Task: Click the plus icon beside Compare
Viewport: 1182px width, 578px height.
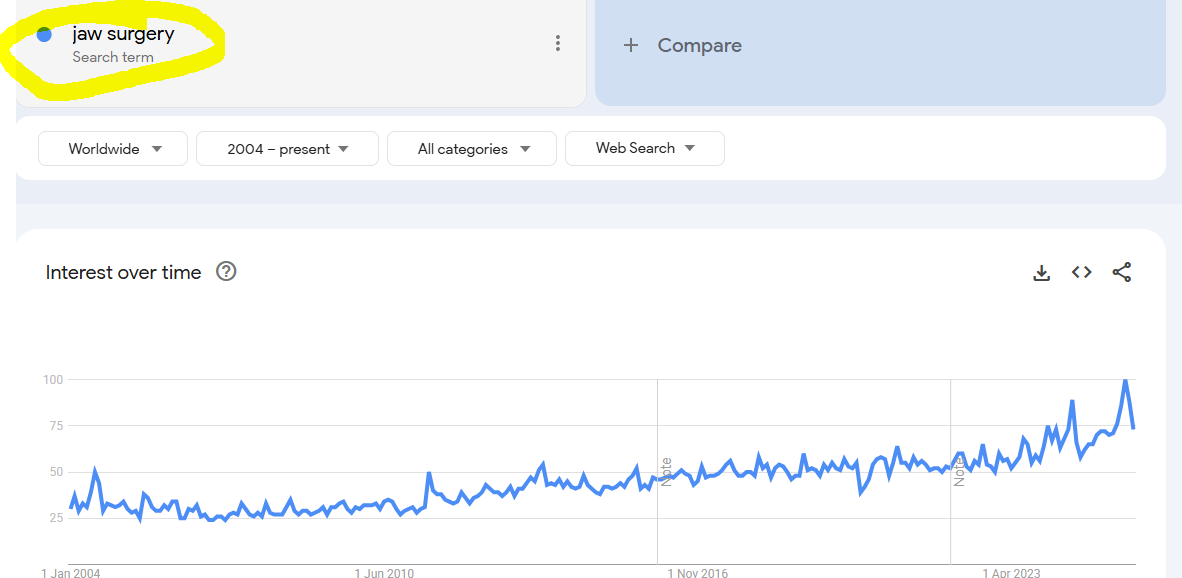Action: (630, 45)
